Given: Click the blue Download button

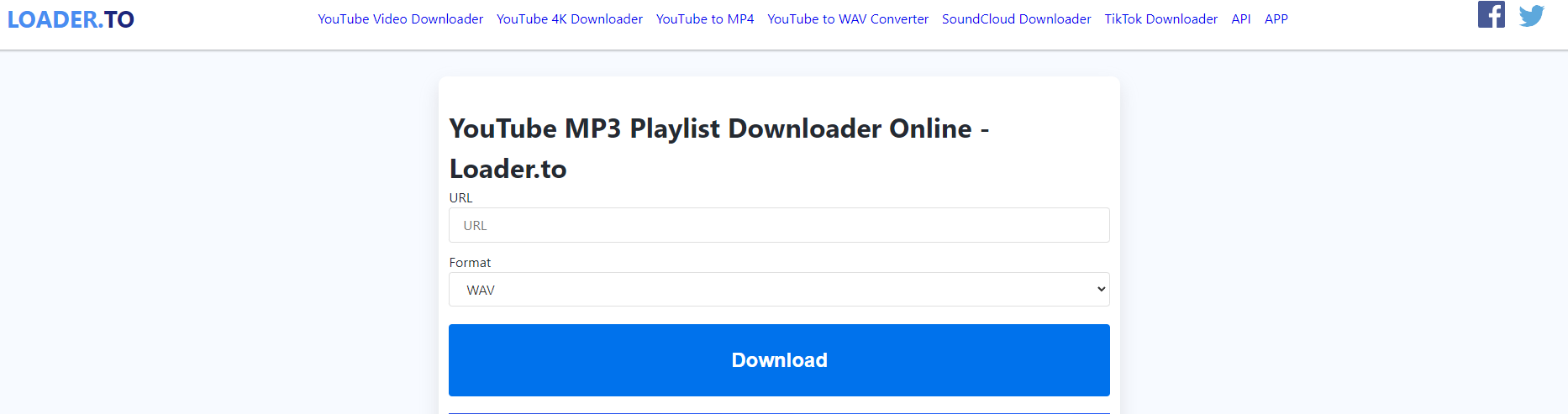Looking at the screenshot, I should (779, 360).
